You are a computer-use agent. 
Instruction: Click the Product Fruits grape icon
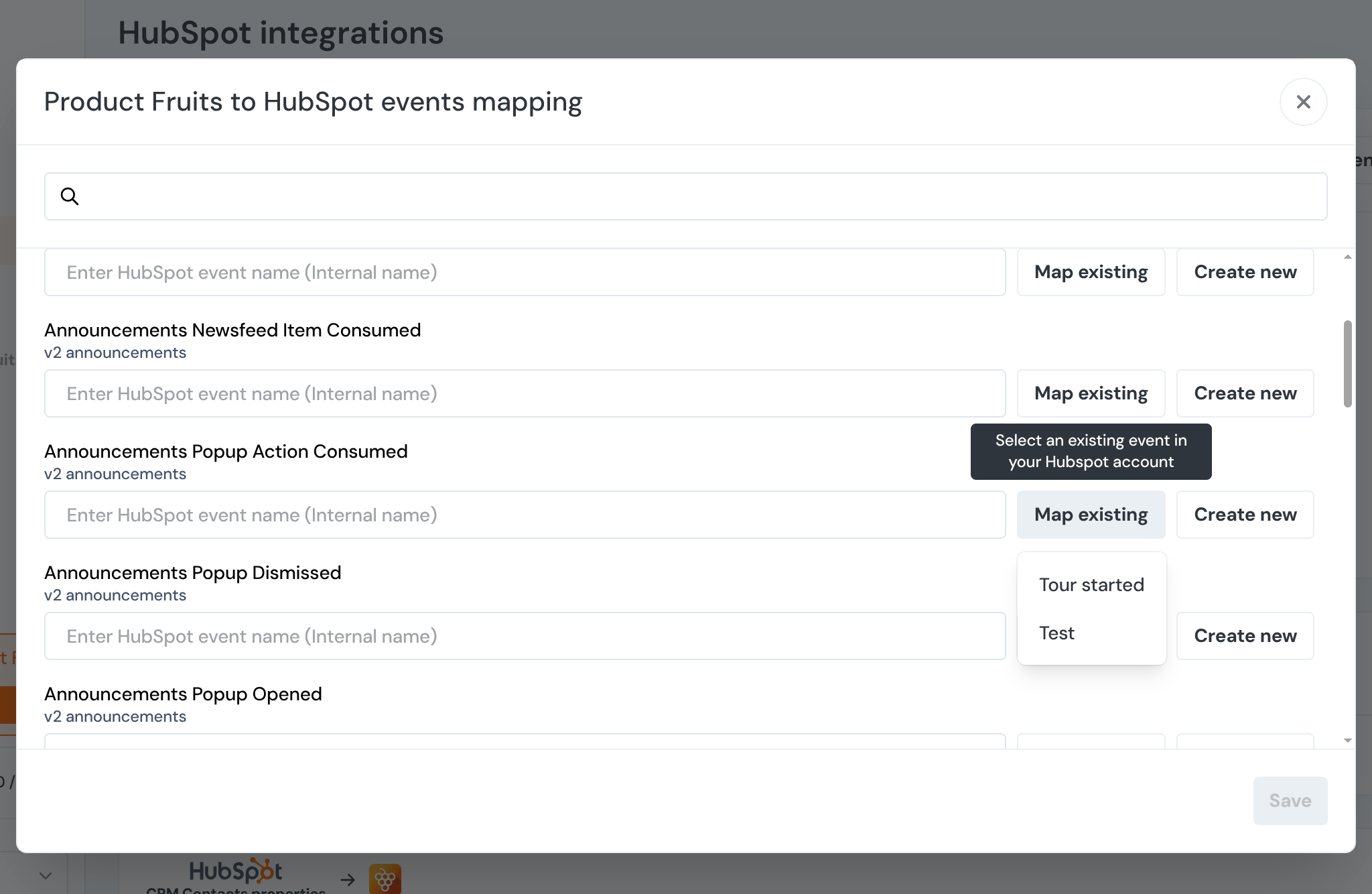point(385,879)
